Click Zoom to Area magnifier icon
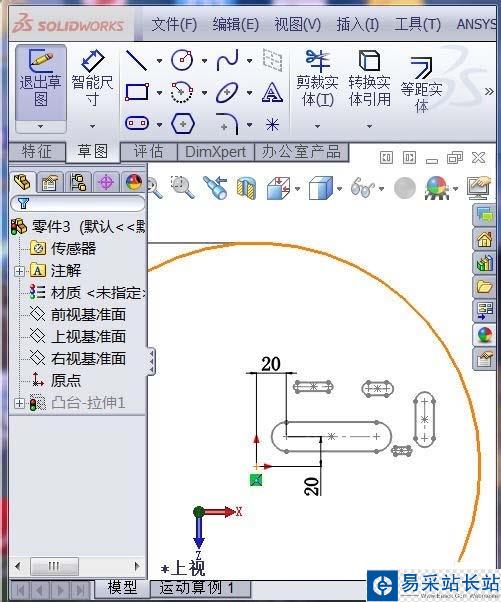The image size is (501, 602). click(182, 188)
